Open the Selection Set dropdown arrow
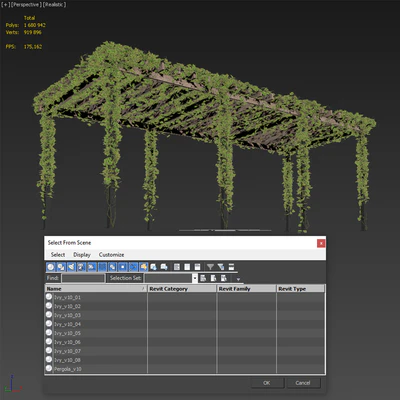 point(195,278)
